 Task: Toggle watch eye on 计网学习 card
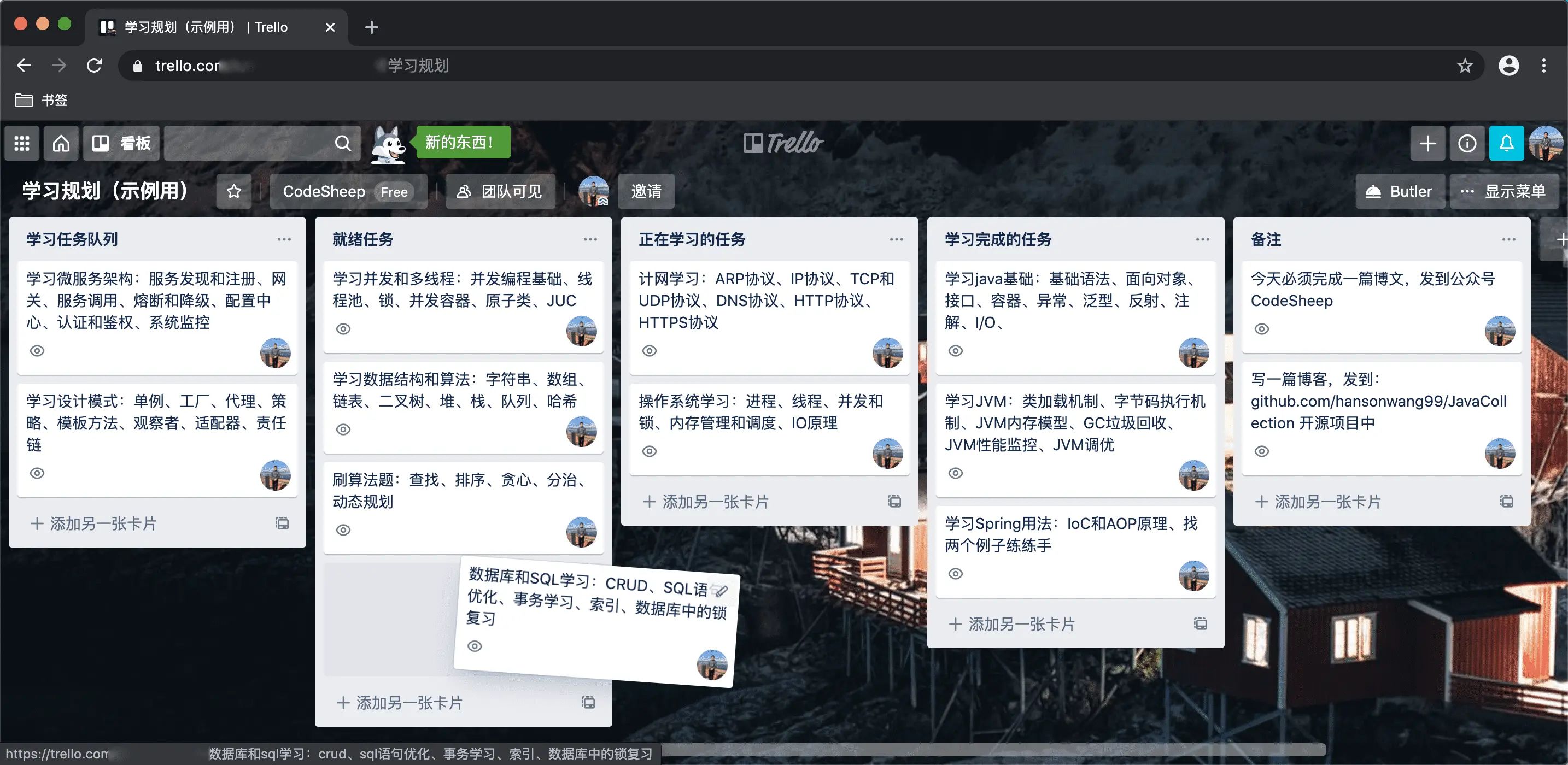coord(650,351)
